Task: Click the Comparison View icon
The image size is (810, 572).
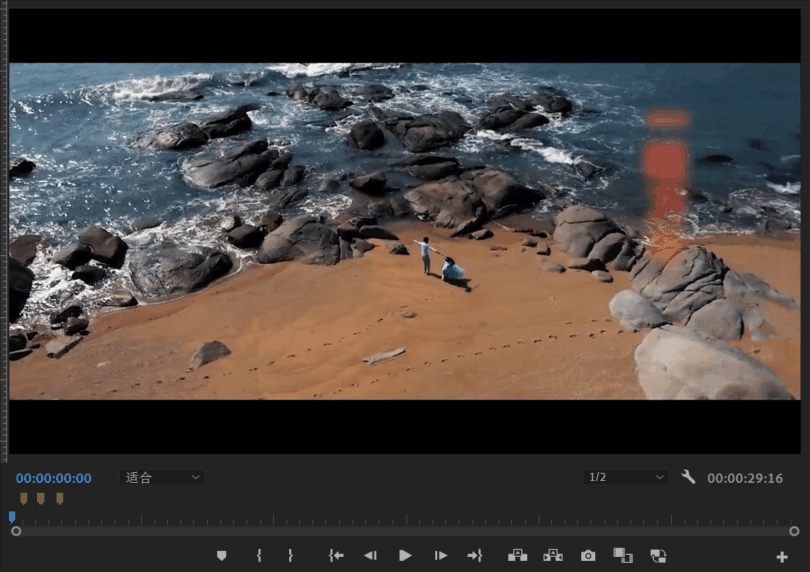Action: pyautogui.click(x=622, y=556)
